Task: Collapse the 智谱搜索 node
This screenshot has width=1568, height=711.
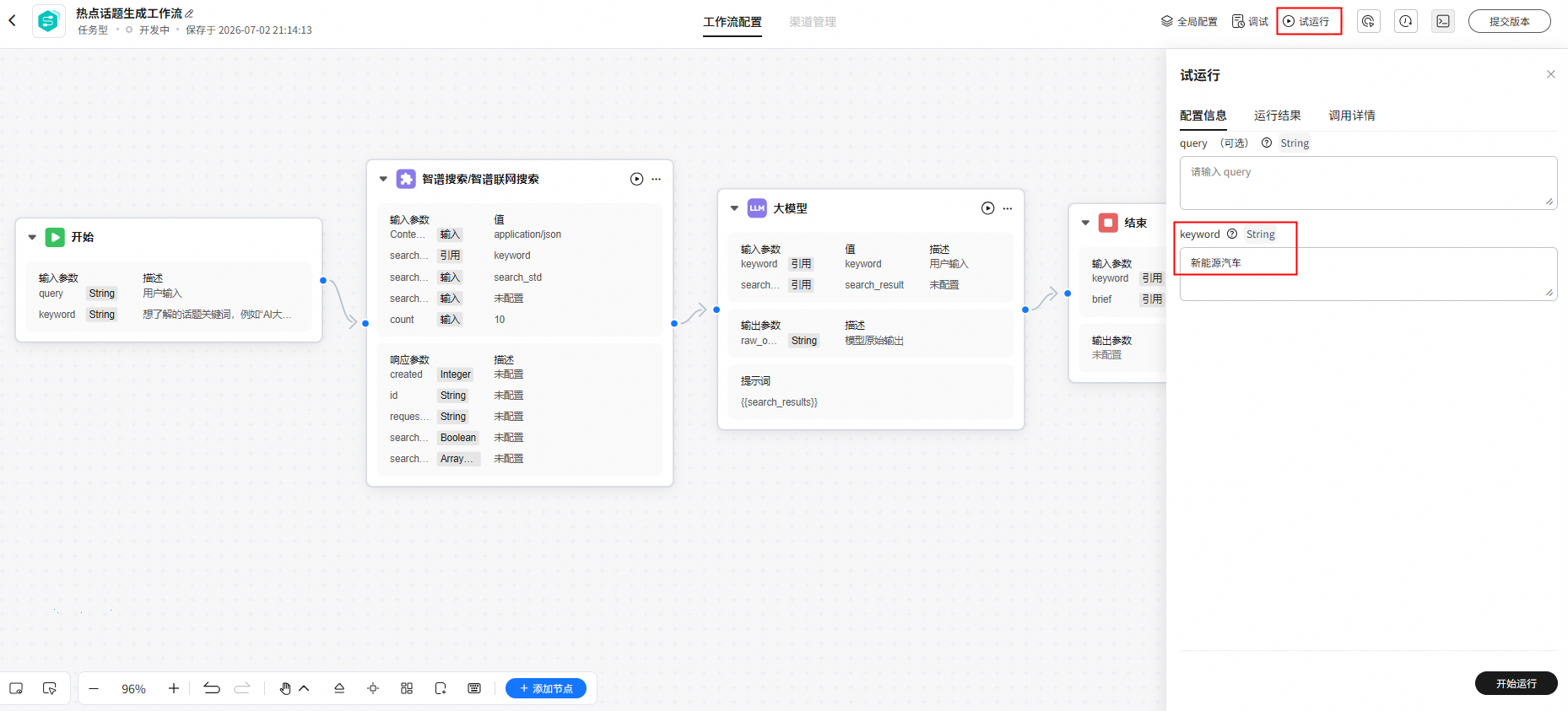Action: coord(383,179)
